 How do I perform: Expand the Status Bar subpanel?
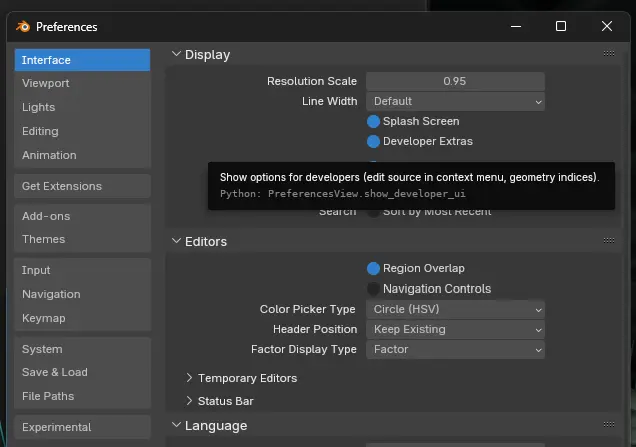tap(189, 401)
